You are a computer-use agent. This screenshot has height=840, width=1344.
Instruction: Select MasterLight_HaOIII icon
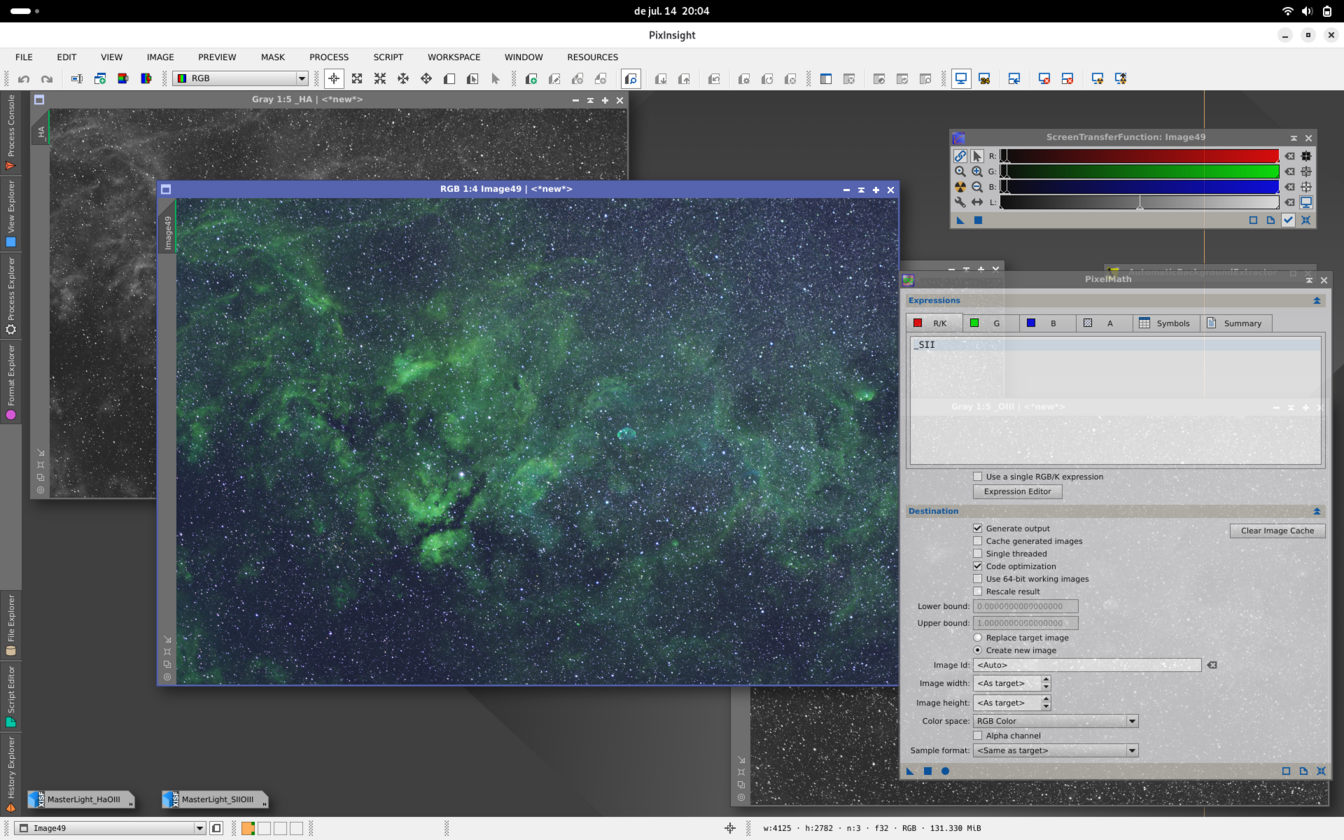(x=80, y=800)
